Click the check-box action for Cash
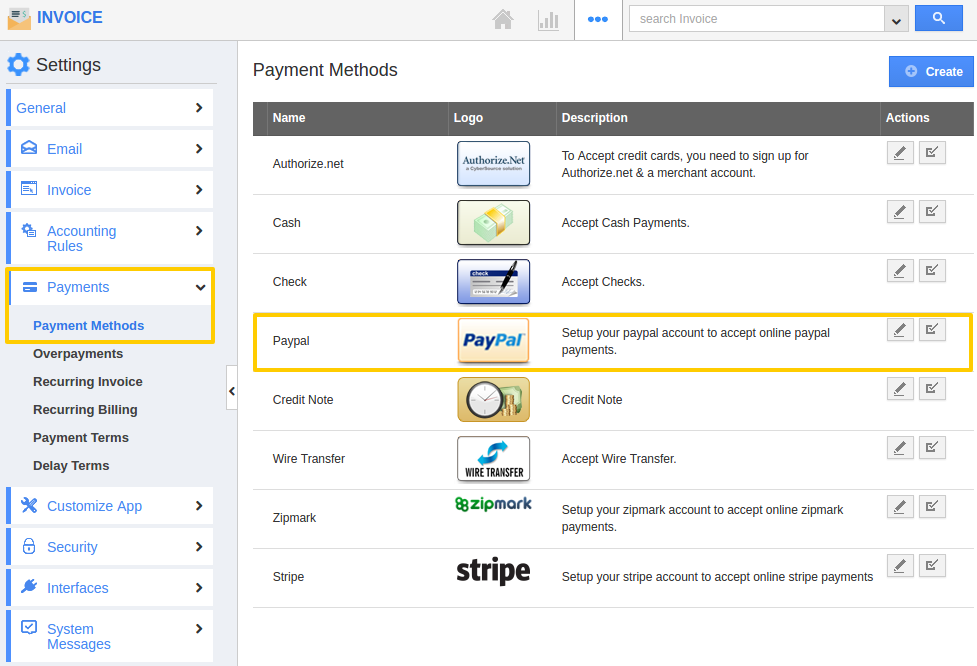This screenshot has width=977, height=666. (x=932, y=212)
